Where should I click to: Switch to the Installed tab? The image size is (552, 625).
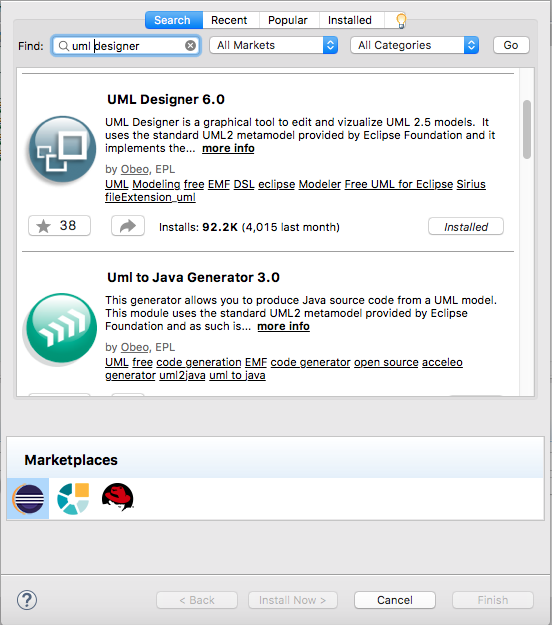coord(350,20)
